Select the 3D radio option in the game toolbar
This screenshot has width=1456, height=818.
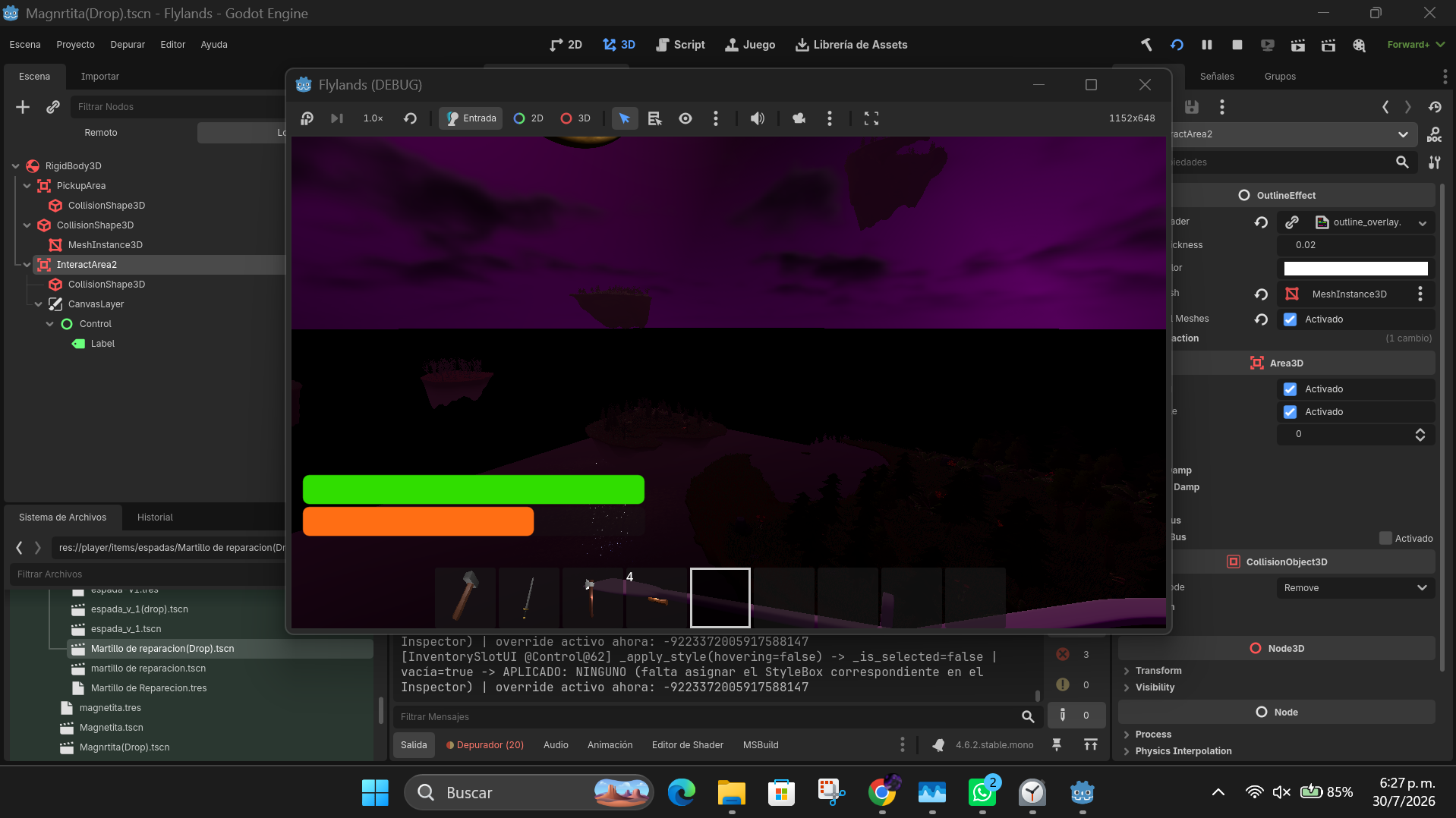pos(575,118)
